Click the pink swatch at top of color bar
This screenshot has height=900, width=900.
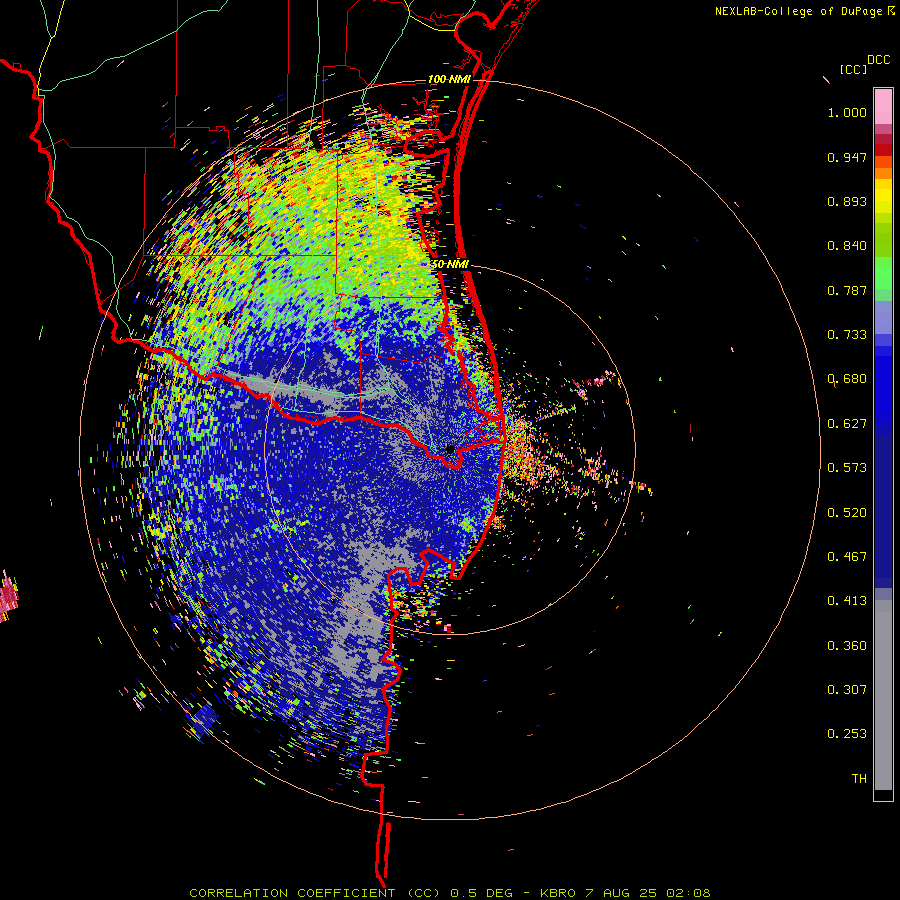pos(883,106)
